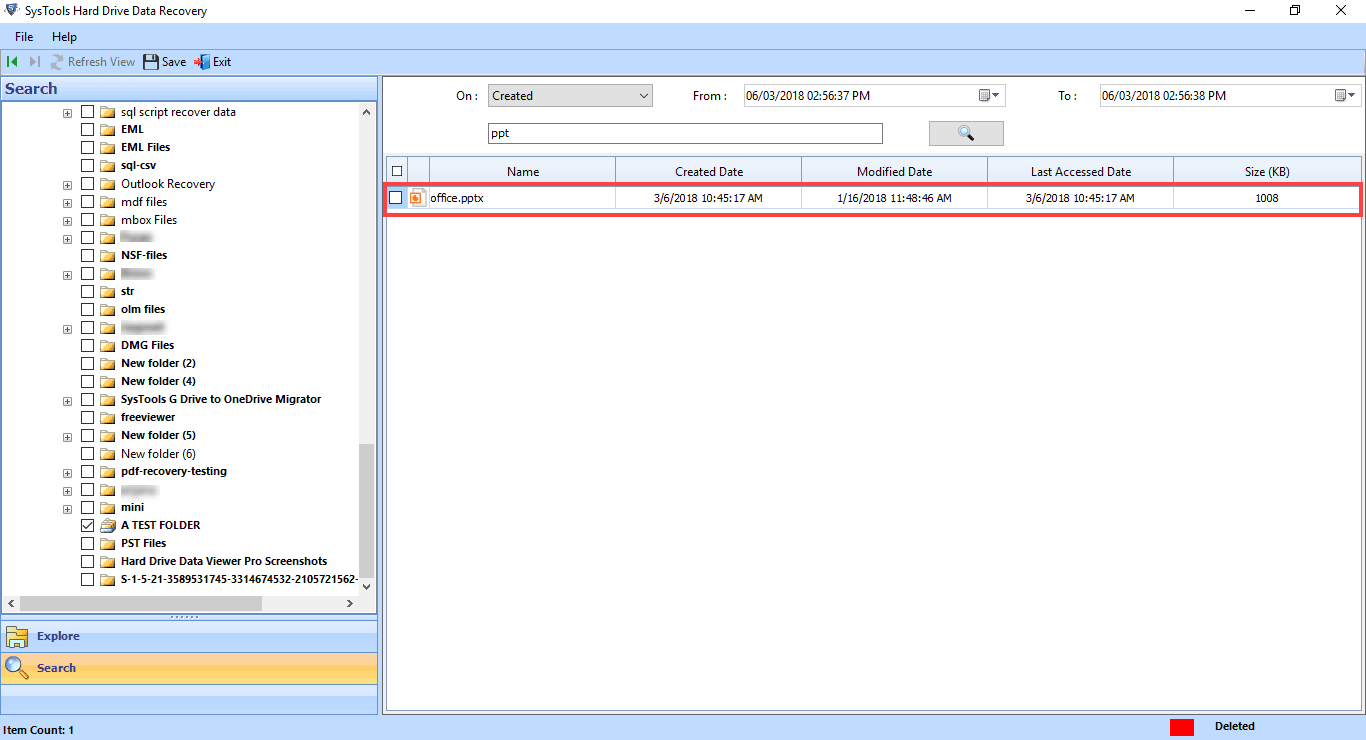Viewport: 1366px width, 740px height.
Task: Click the tree panel horizontal scrollbar thumb
Action: tap(140, 604)
